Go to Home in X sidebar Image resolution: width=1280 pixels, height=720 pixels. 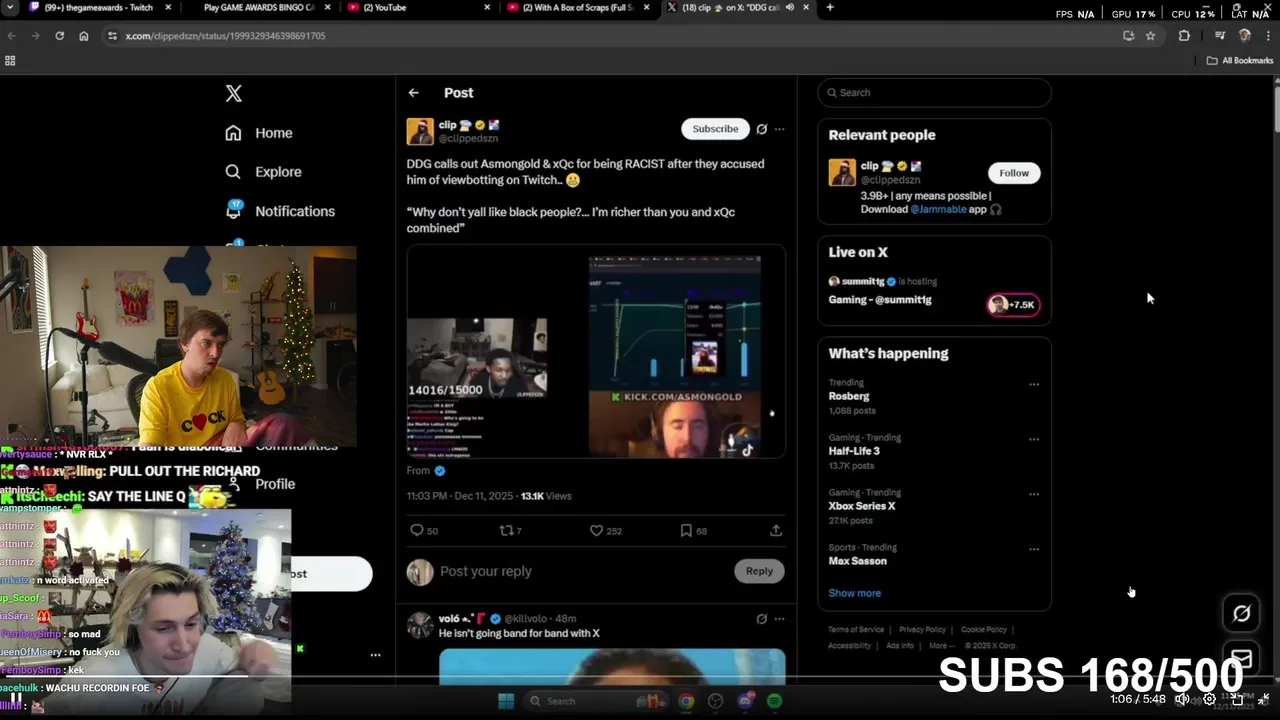coord(259,133)
